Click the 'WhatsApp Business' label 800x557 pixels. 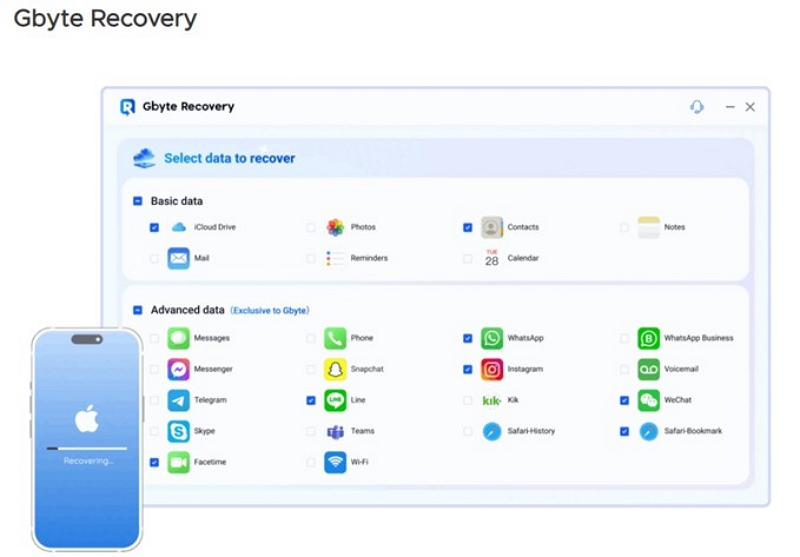(x=698, y=338)
